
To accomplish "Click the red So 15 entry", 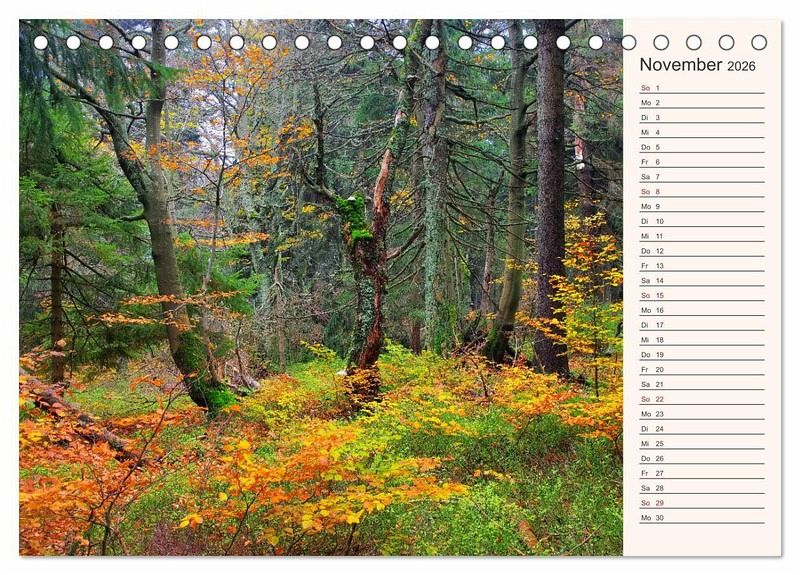I will click(x=700, y=295).
